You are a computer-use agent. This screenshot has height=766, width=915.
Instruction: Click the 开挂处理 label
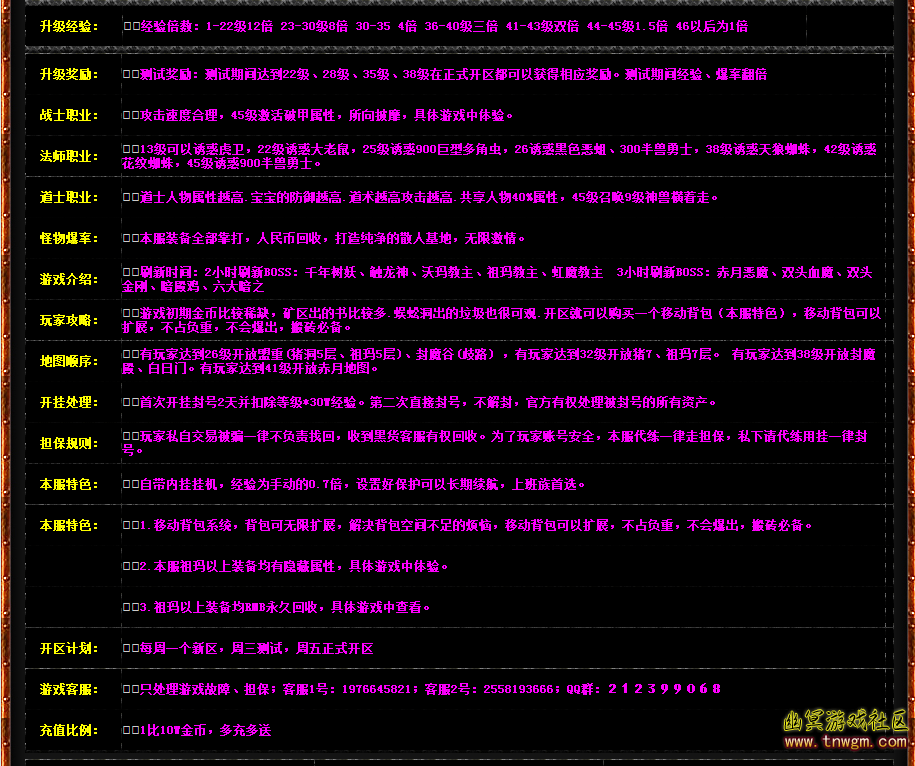point(69,402)
